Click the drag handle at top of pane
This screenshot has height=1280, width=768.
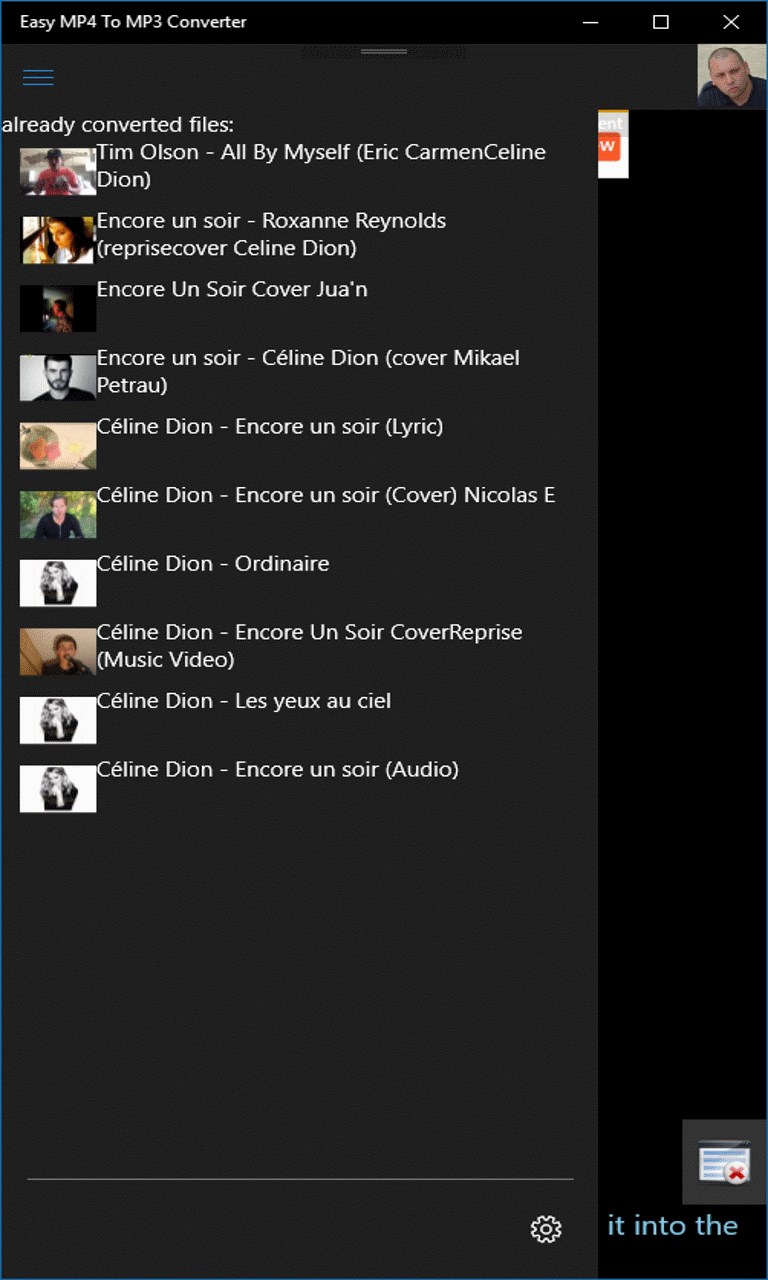click(384, 51)
